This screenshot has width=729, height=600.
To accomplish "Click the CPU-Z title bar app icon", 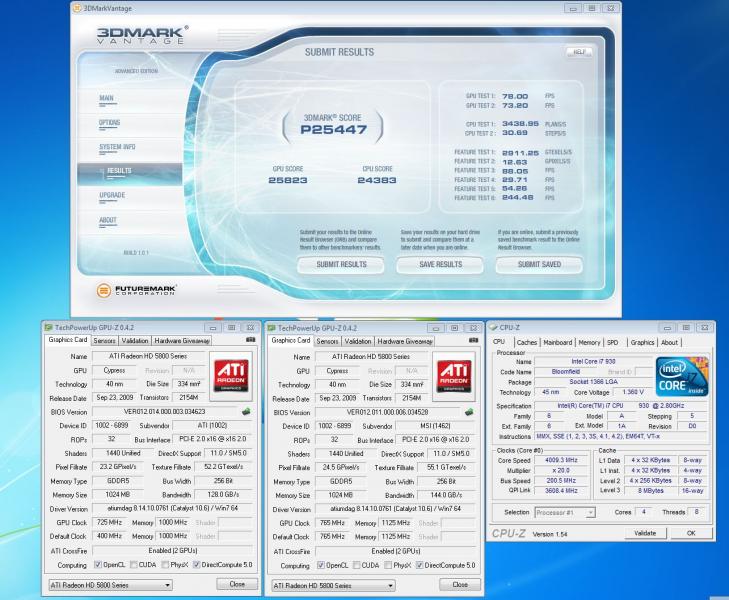I will click(494, 327).
